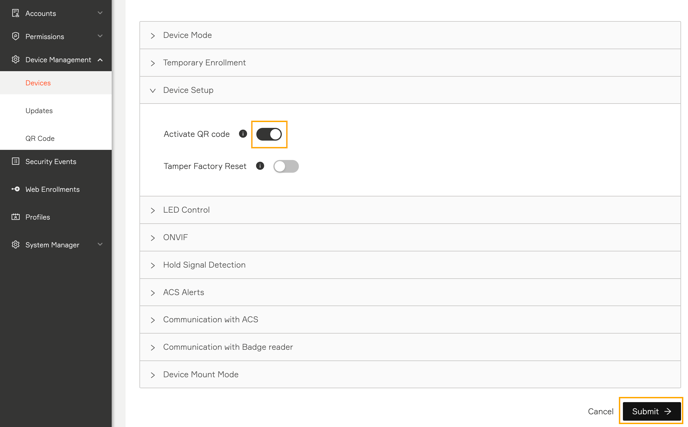688x427 pixels.
Task: Click the Security Events icon
Action: point(15,161)
